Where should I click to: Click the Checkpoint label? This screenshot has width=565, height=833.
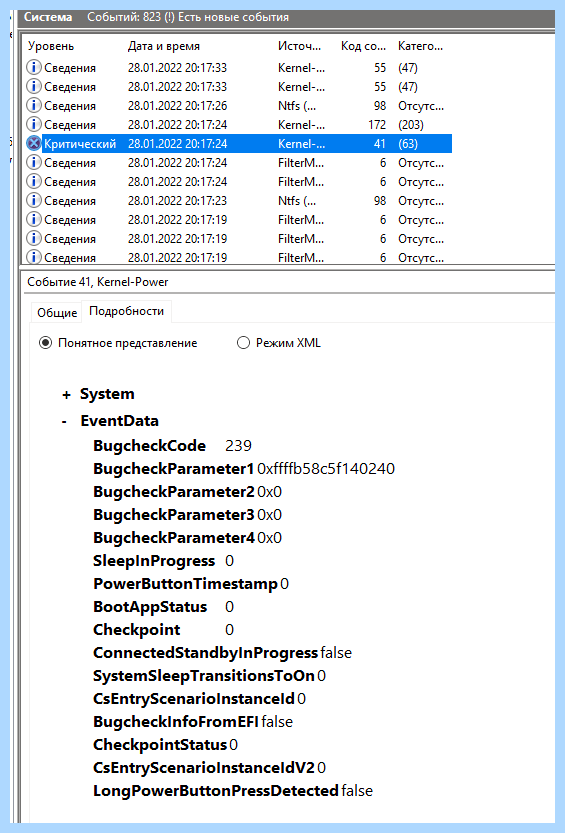click(x=137, y=630)
